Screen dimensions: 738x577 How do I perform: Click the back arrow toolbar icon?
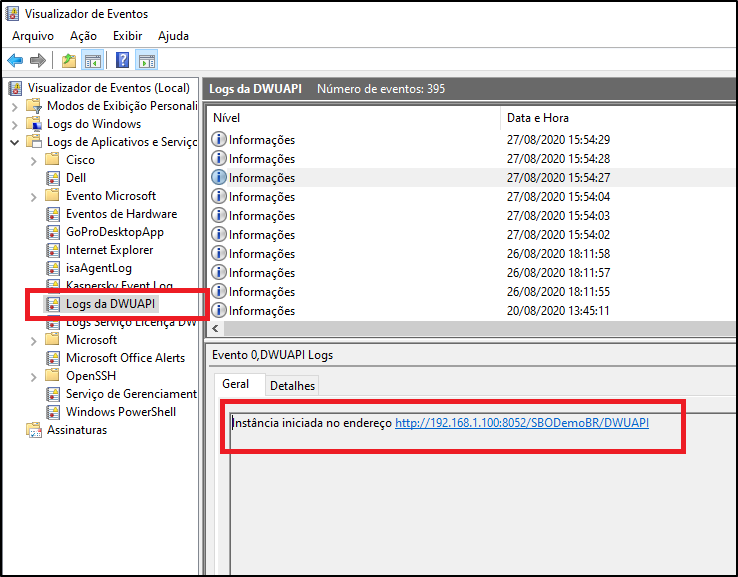(x=15, y=61)
